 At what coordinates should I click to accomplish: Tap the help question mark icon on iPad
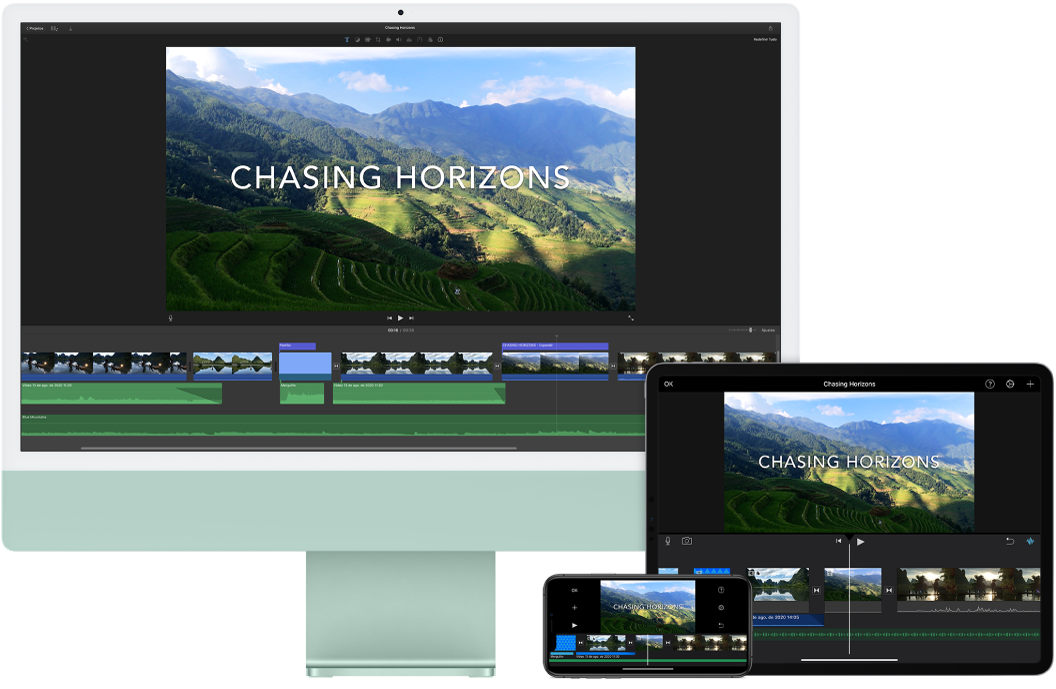pos(990,384)
